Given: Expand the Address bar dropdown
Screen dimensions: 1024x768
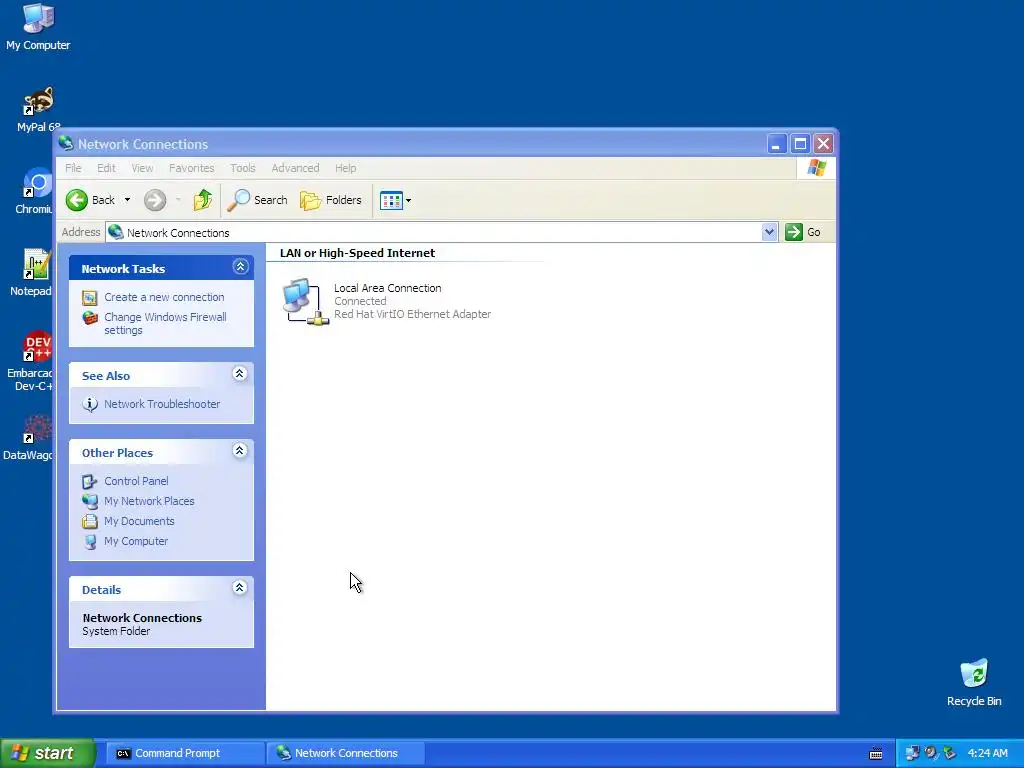Looking at the screenshot, I should [769, 232].
